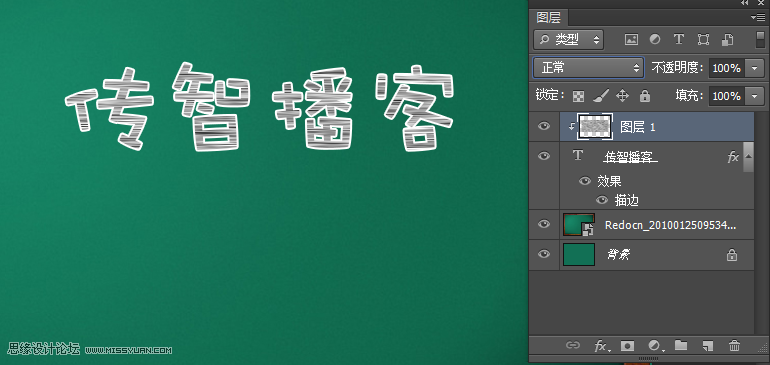Click clipping mask arrow on 图层 1

(x=572, y=127)
